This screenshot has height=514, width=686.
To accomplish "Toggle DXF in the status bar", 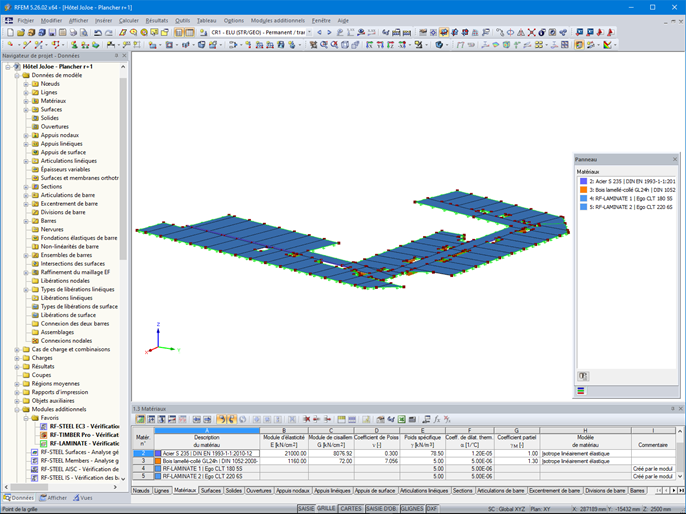I will pyautogui.click(x=432, y=509).
